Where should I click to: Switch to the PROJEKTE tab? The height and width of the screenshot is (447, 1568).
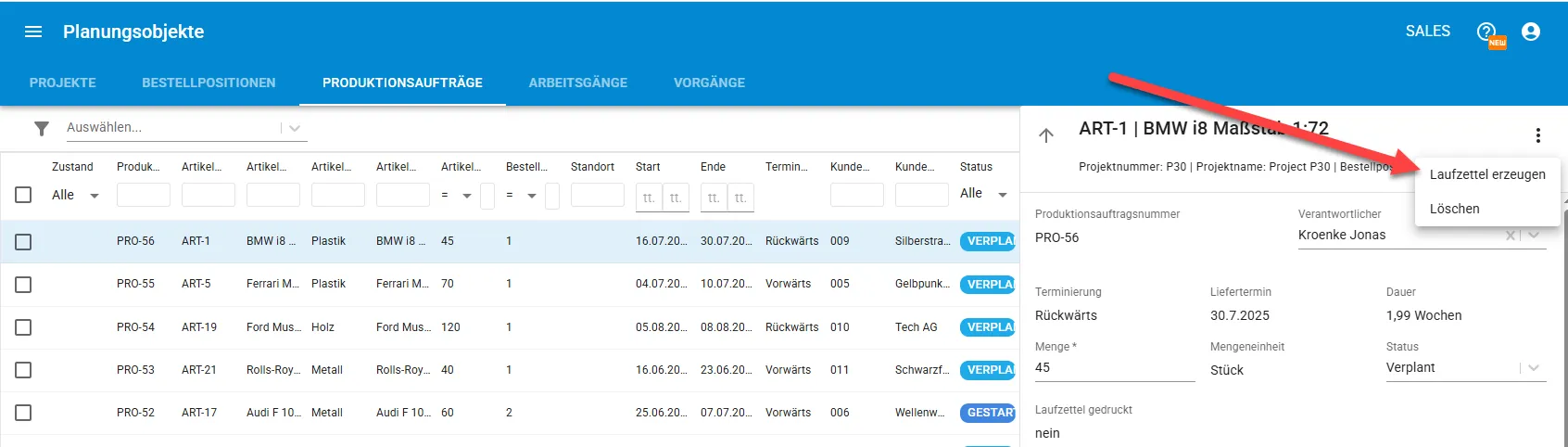(x=63, y=83)
